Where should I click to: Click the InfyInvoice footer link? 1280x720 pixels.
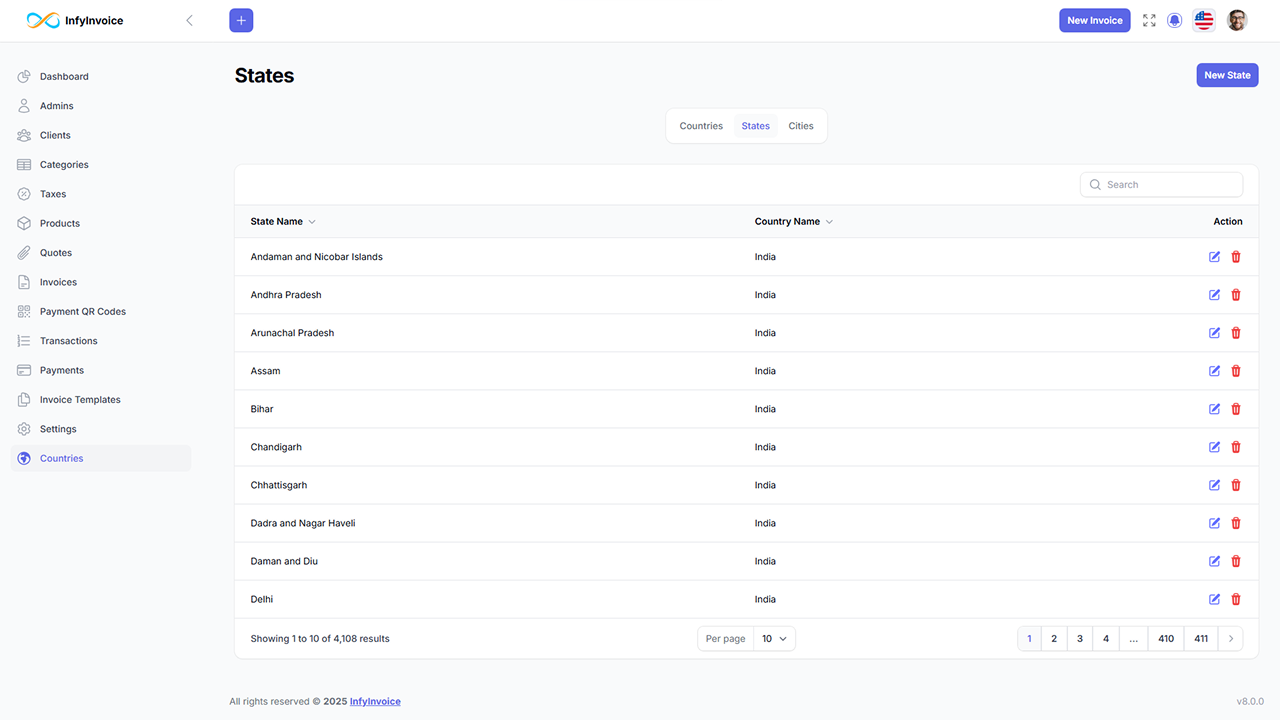pos(375,701)
